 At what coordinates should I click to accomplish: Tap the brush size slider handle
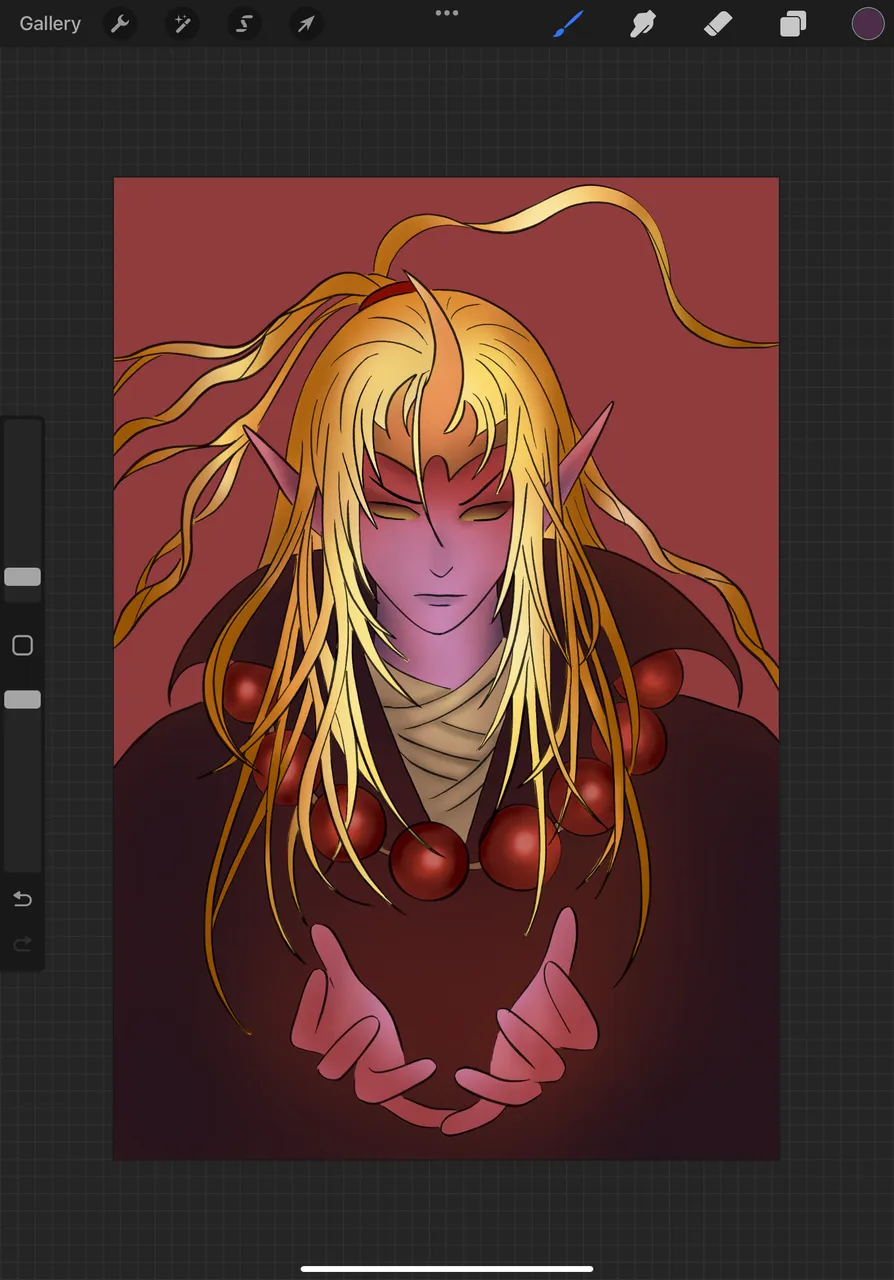22,577
